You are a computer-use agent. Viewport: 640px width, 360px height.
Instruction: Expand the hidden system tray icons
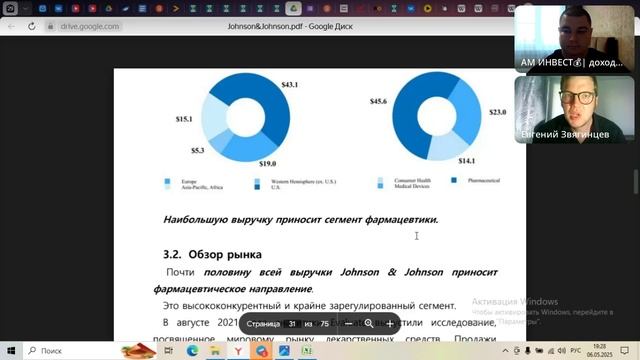pos(505,351)
